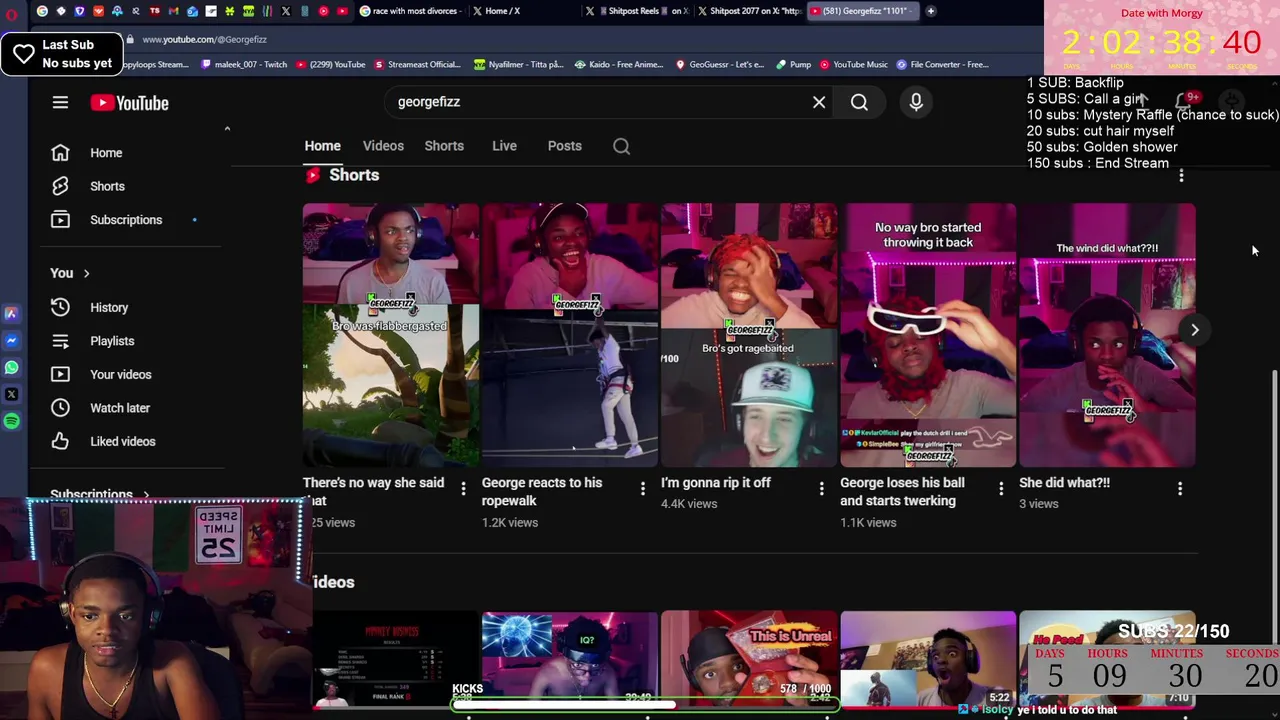Open the 'File Converter' bookmark

click(943, 65)
